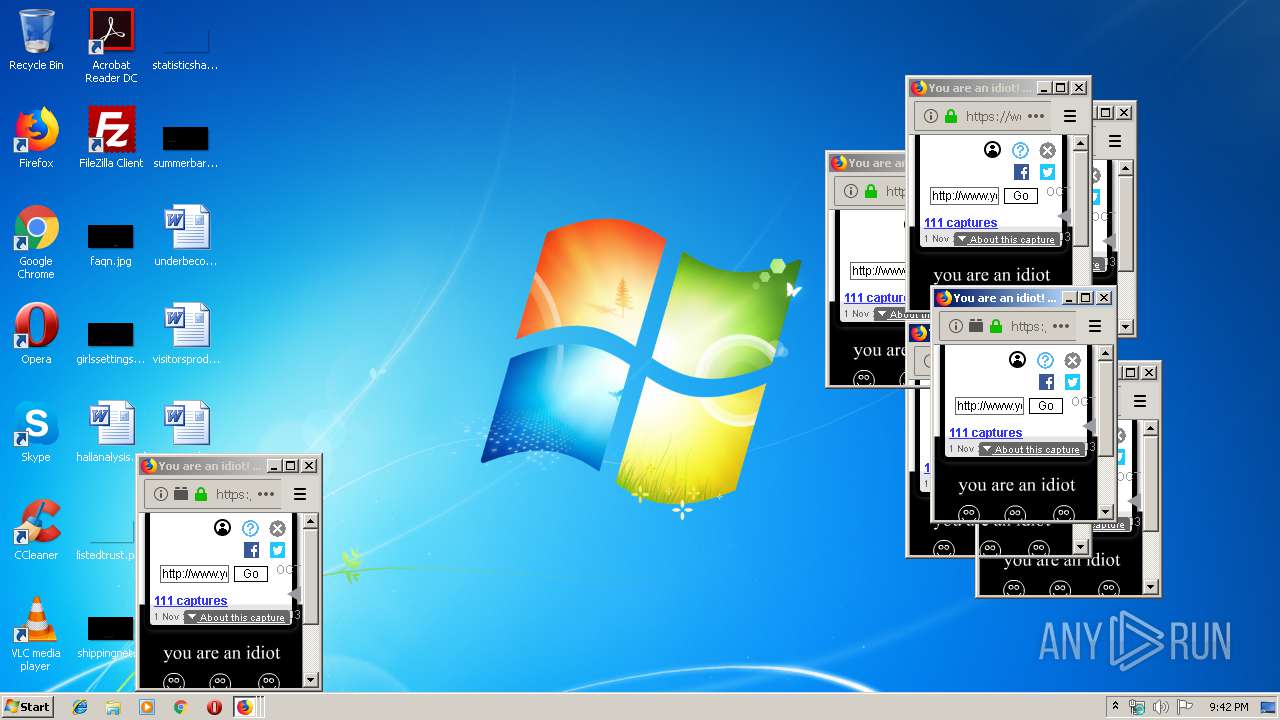Open 111 captures link in frontmost right-side window
The height and width of the screenshot is (720, 1280).
[985, 433]
